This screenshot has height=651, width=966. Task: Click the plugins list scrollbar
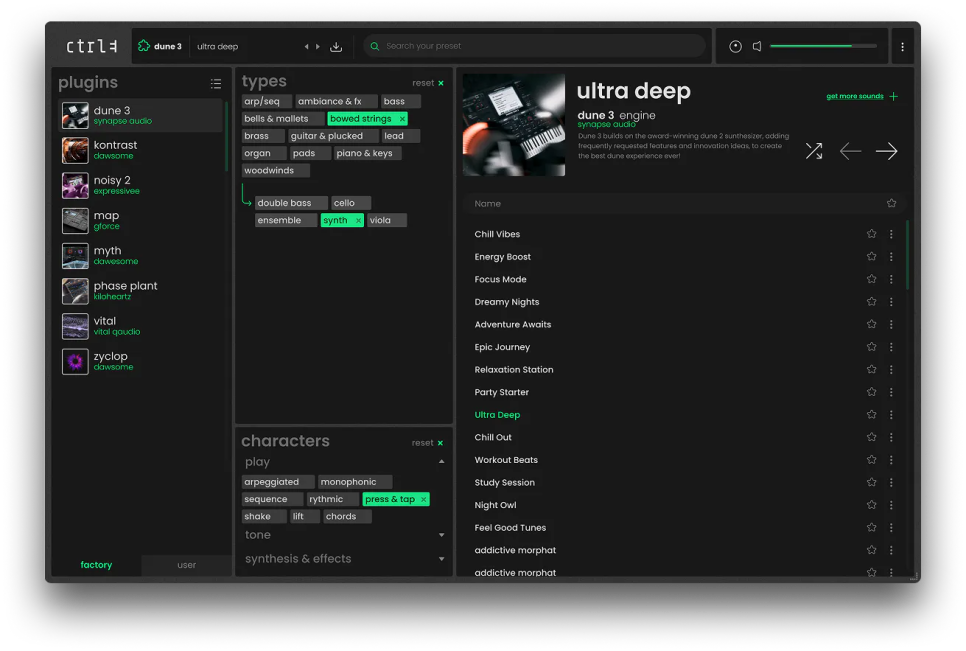(227, 137)
